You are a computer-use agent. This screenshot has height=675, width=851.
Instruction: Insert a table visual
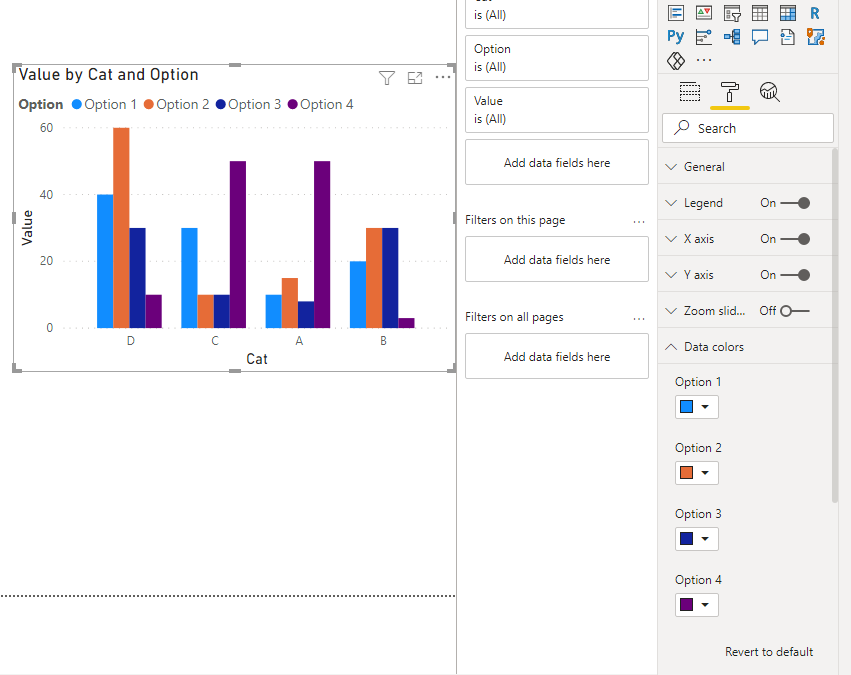(x=760, y=12)
